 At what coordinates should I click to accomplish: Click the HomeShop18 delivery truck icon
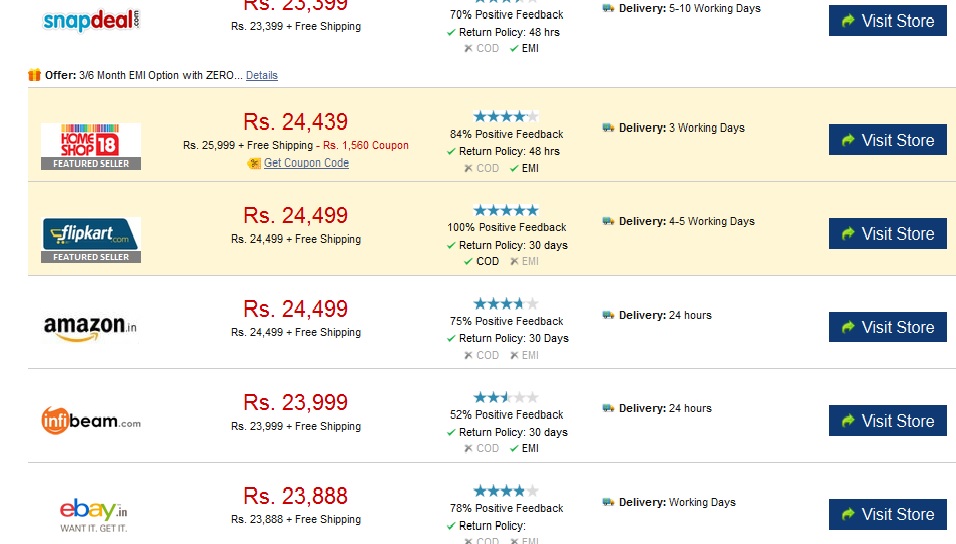click(x=608, y=127)
